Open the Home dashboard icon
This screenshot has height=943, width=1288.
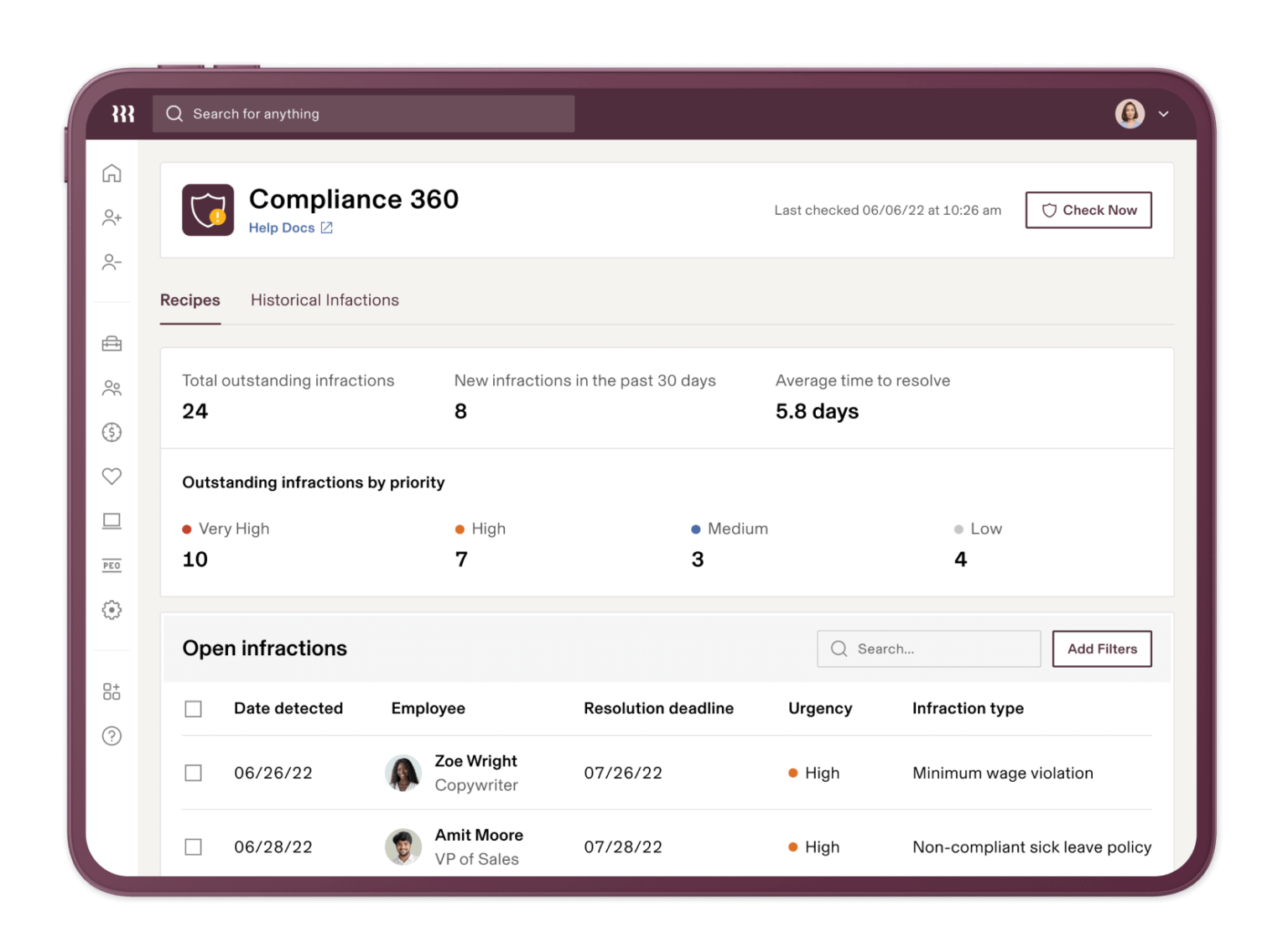[112, 172]
